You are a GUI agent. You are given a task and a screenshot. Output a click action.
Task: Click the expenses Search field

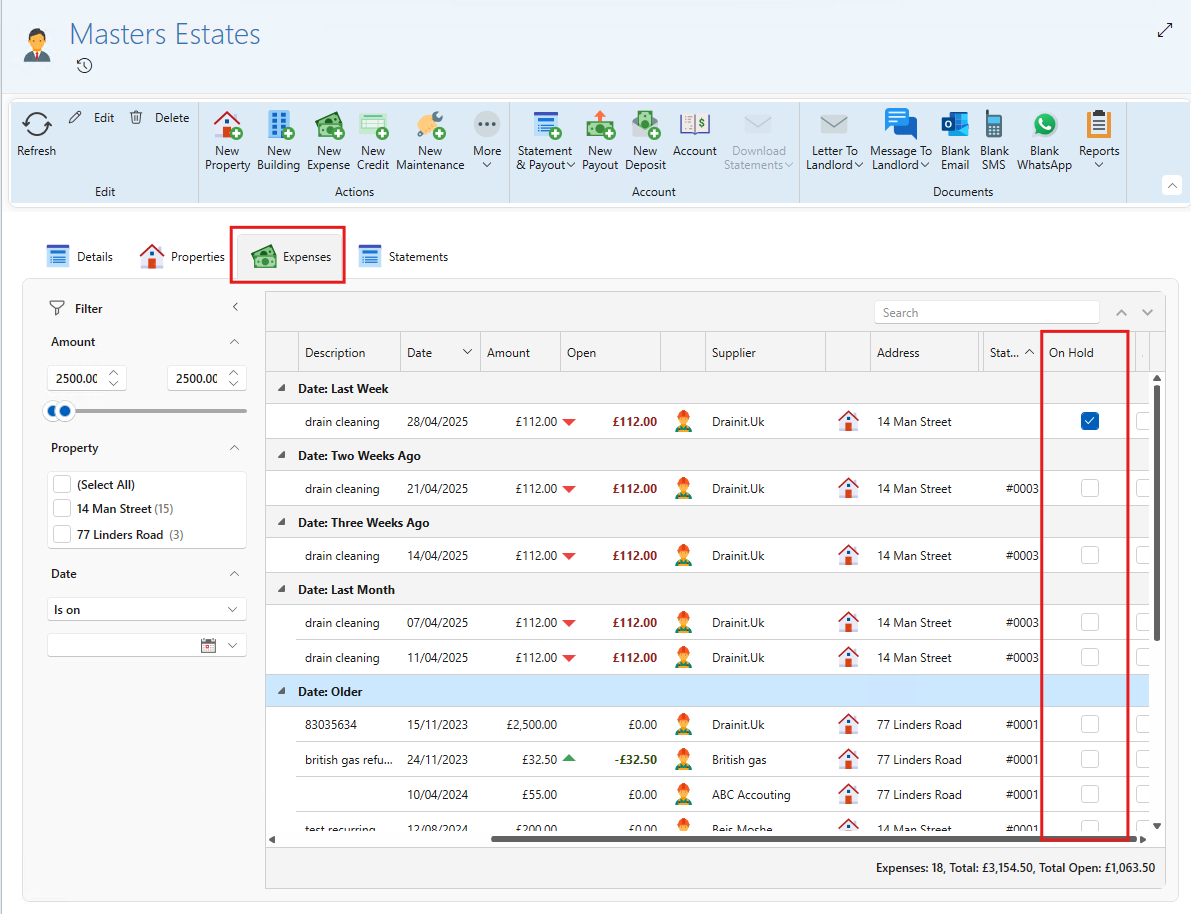point(985,313)
